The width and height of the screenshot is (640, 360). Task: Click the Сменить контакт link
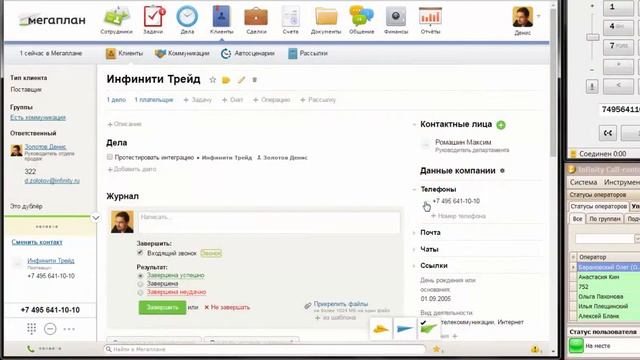(37, 242)
